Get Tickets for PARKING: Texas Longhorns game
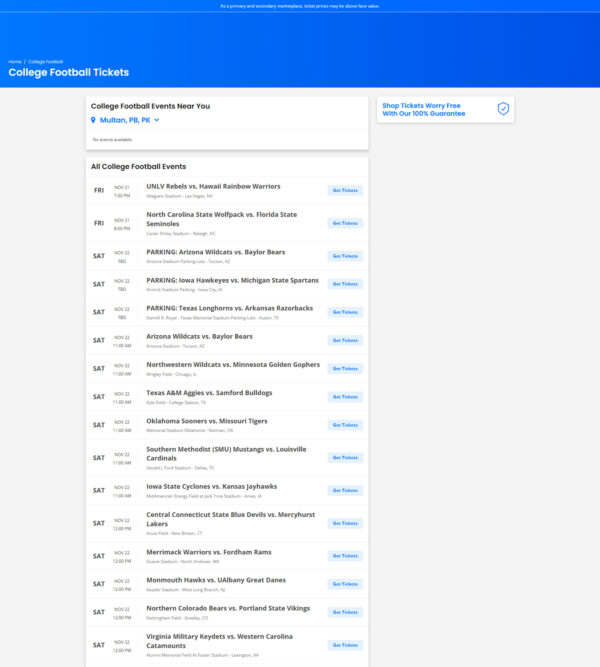This screenshot has width=600, height=667. click(x=345, y=312)
